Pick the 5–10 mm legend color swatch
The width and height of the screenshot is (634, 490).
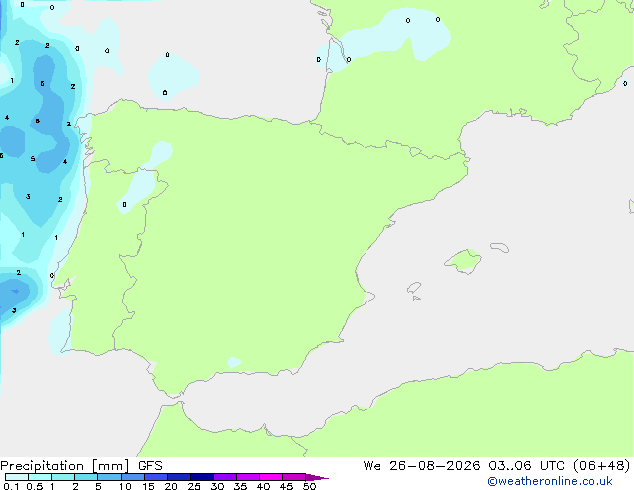[x=109, y=477]
